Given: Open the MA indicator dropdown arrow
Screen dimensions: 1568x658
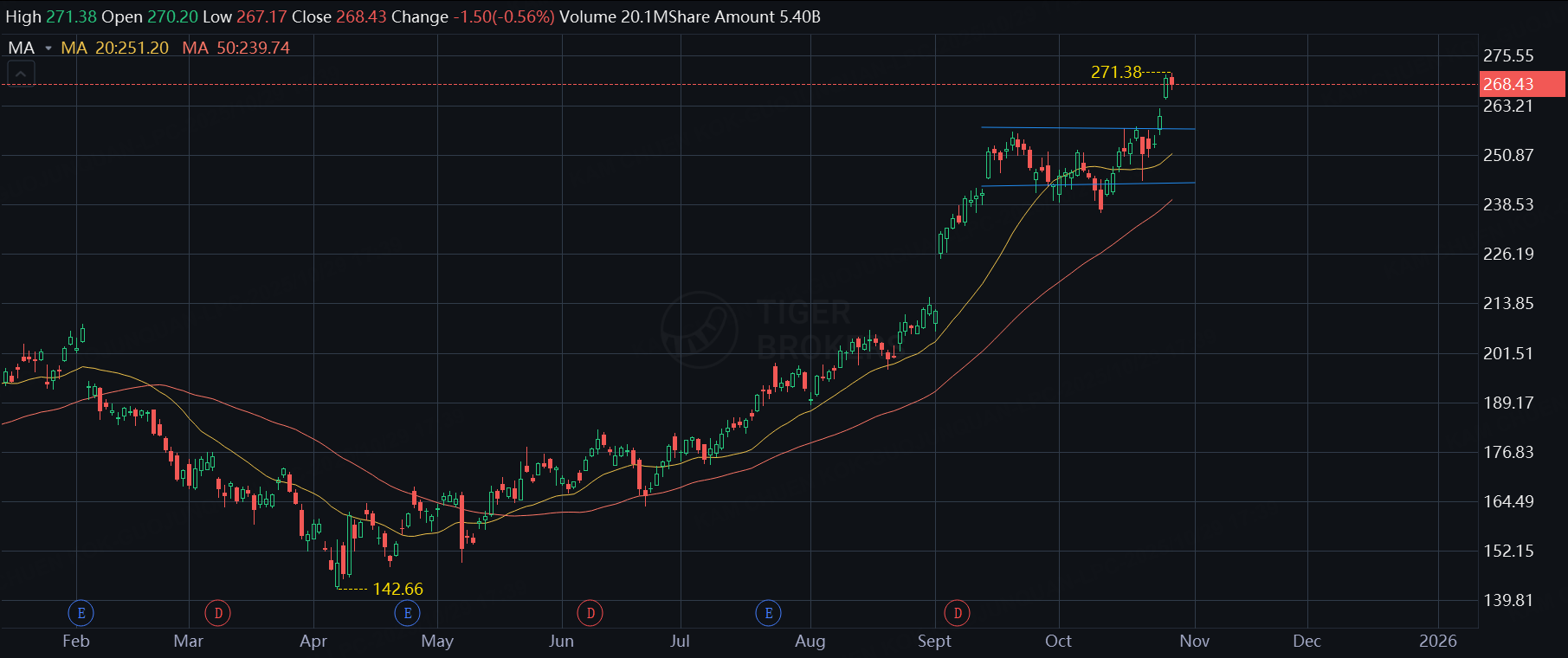Looking at the screenshot, I should click(48, 48).
